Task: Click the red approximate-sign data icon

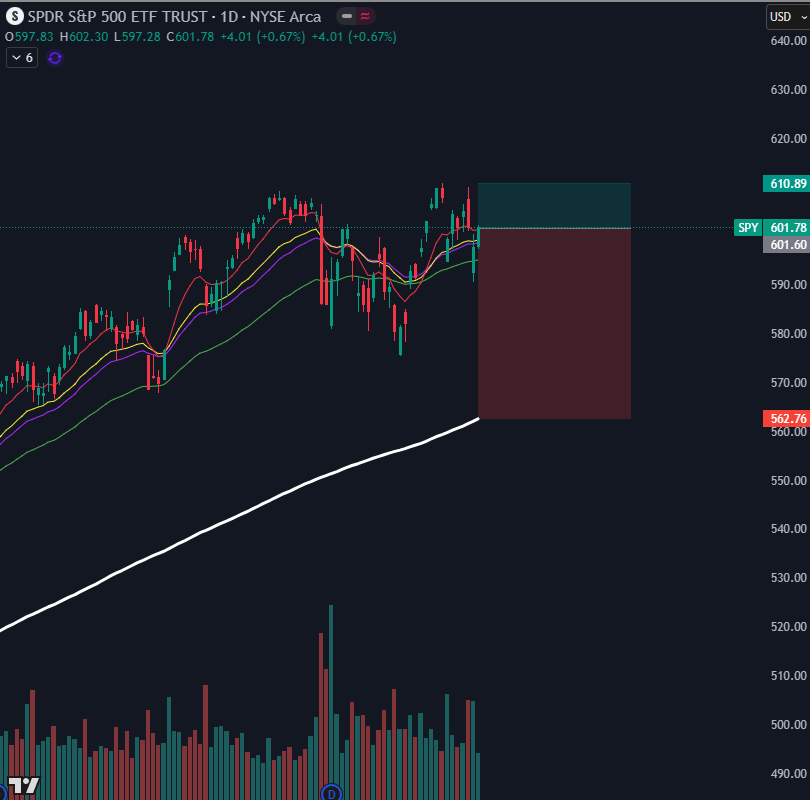Action: [x=365, y=17]
